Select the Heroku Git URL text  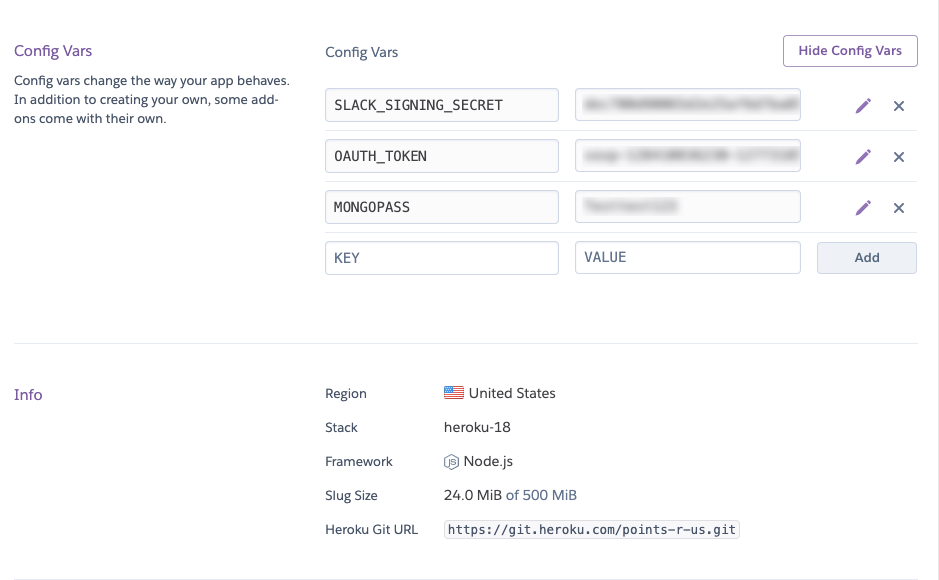click(592, 529)
